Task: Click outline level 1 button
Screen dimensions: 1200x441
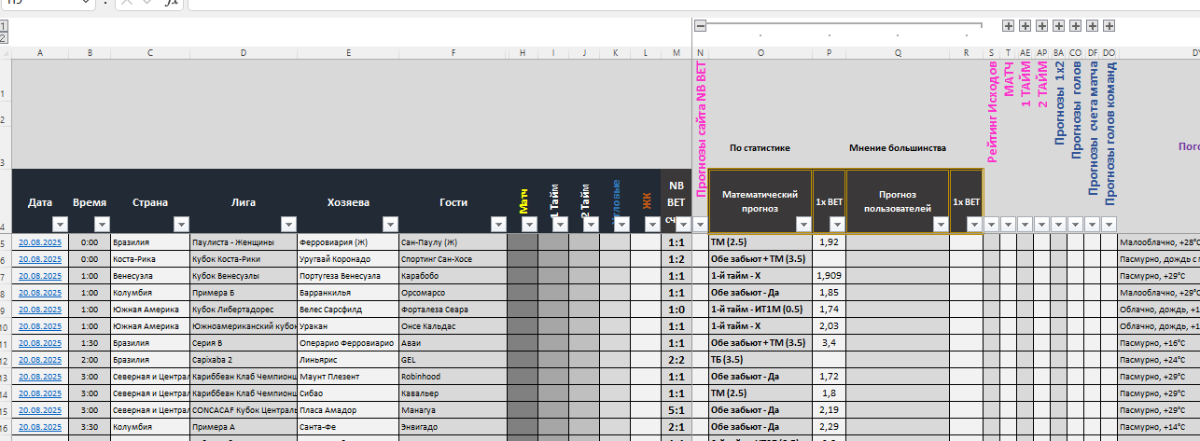Action: click(x=3, y=25)
